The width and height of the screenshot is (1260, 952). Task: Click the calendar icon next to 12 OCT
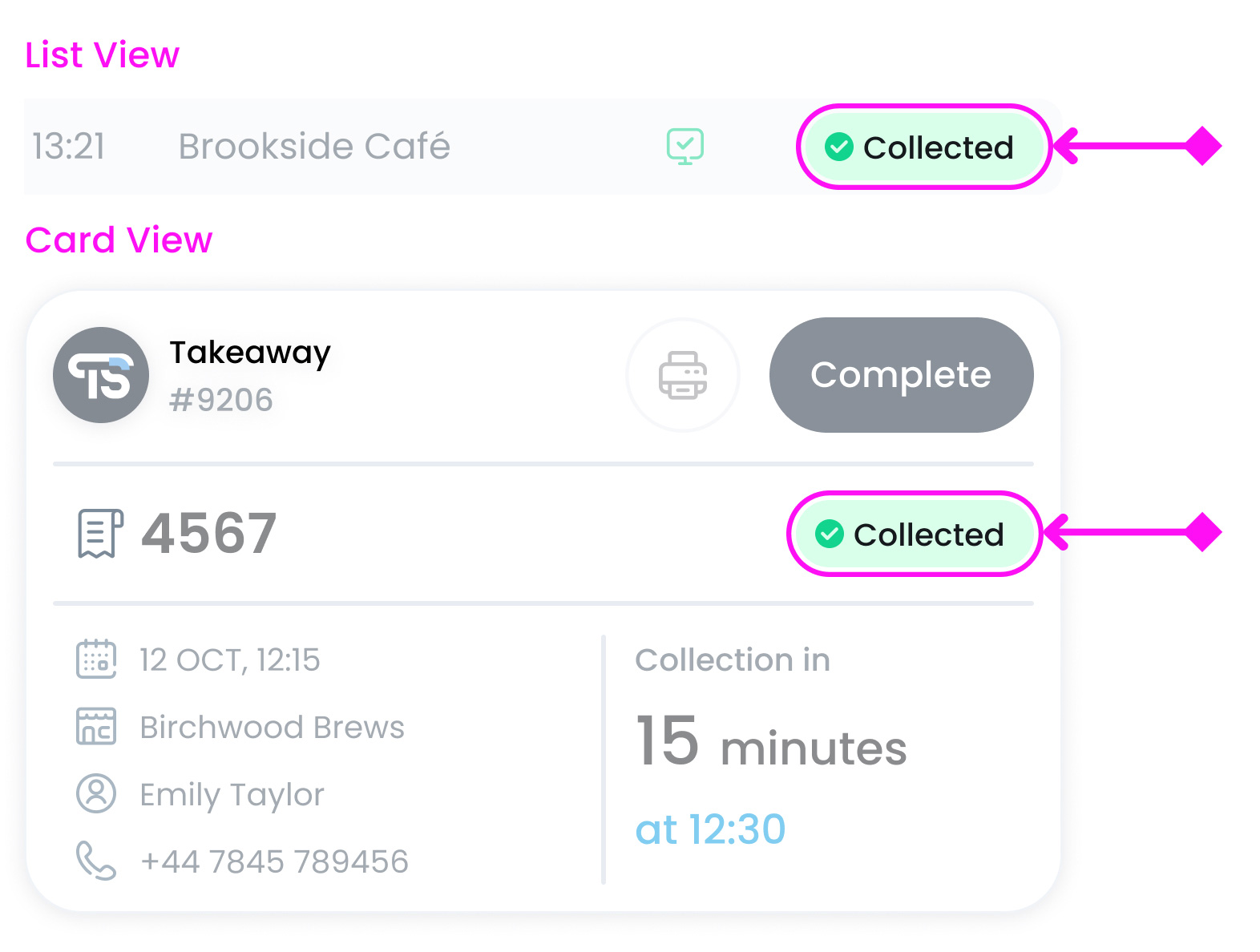[x=95, y=659]
